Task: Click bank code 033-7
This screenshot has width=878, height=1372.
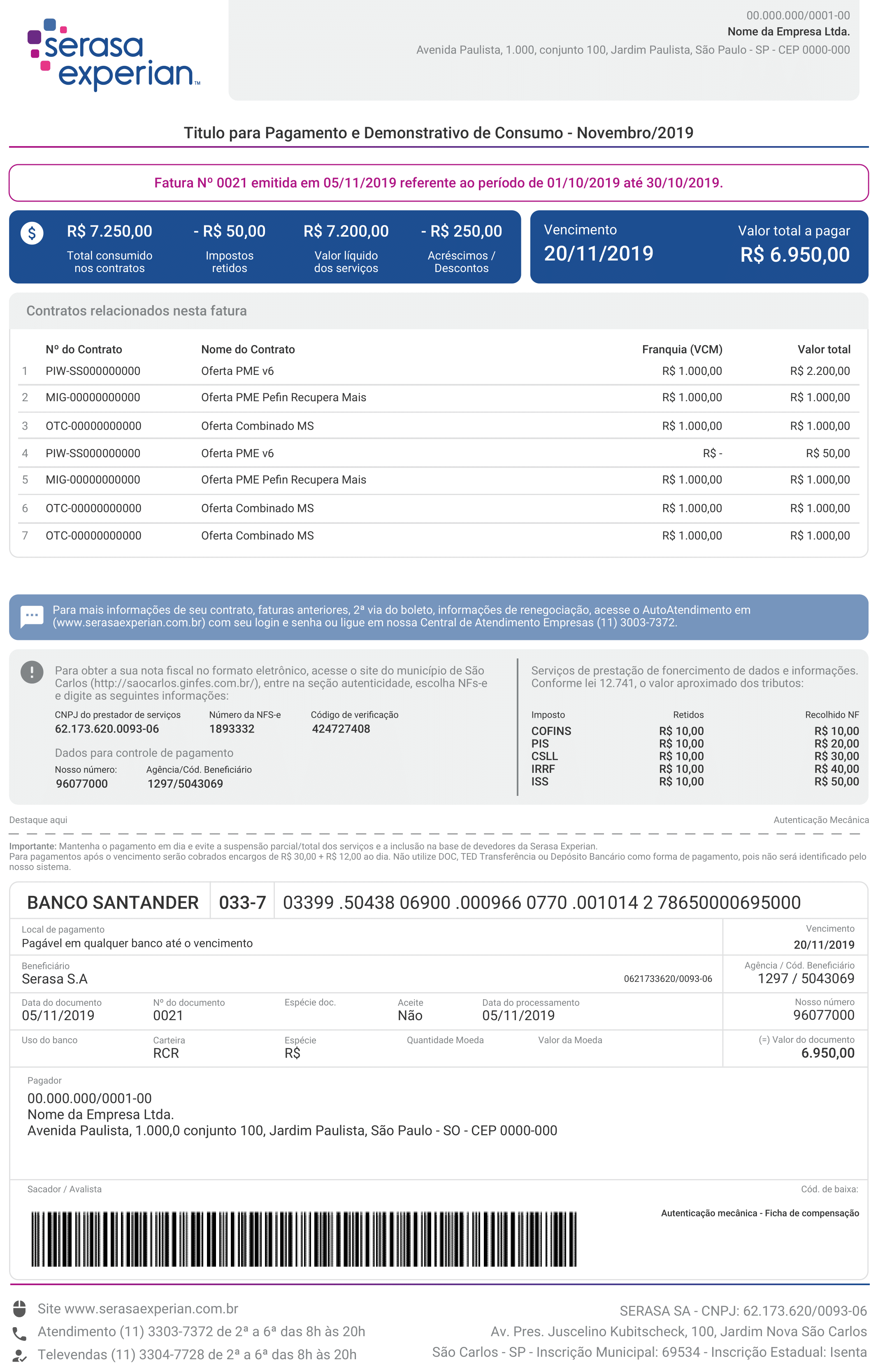Action: [x=242, y=903]
